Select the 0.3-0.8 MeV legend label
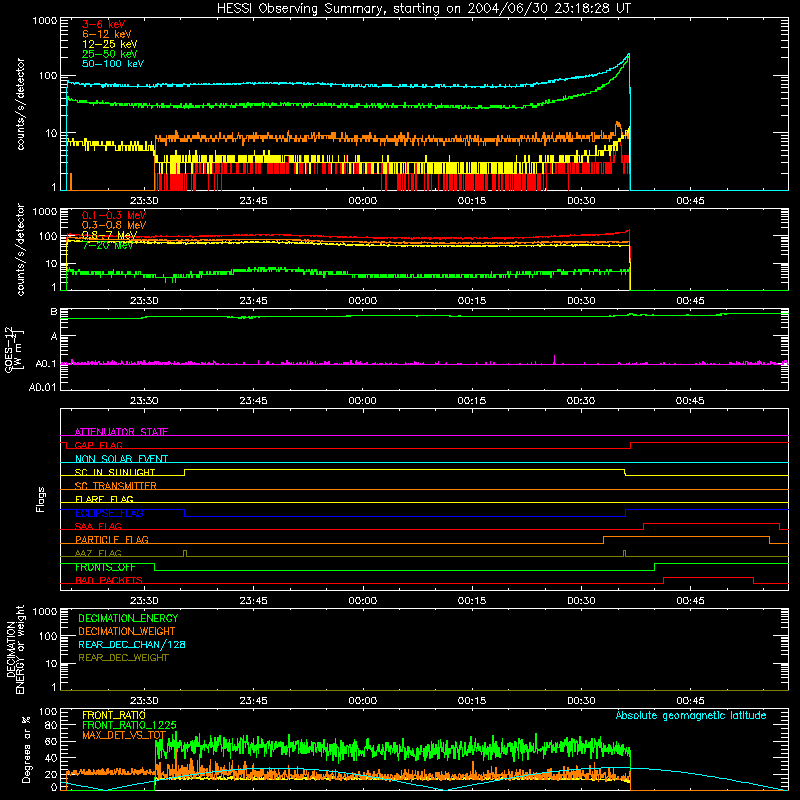 pyautogui.click(x=114, y=225)
